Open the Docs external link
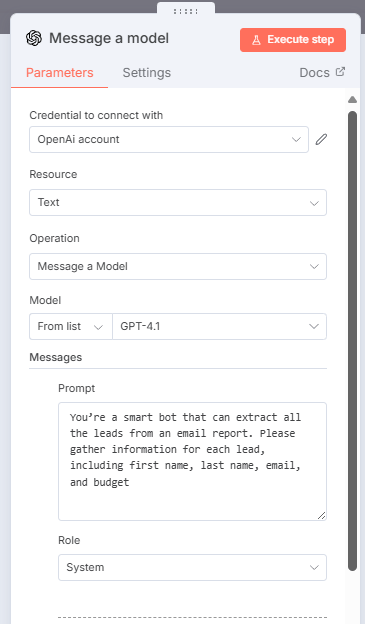 click(322, 73)
